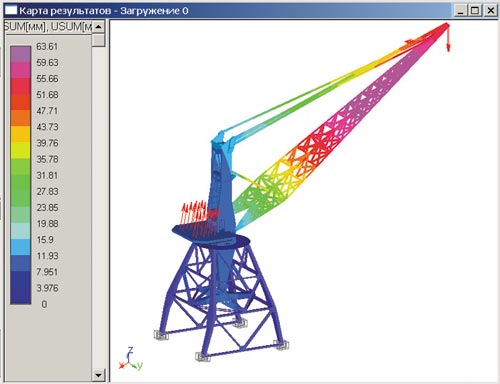Select the 15.9 legend value
Image resolution: width=500 pixels, height=384 pixels.
coord(45,240)
